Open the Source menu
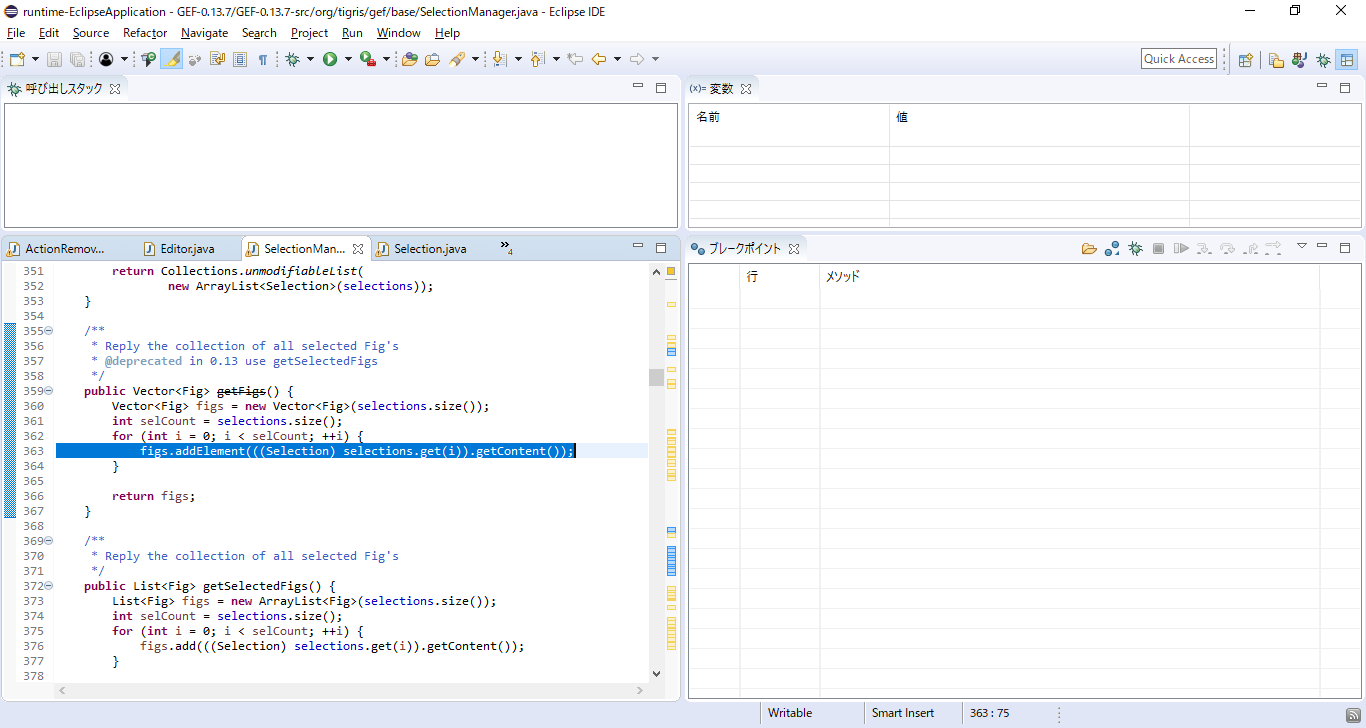 pyautogui.click(x=90, y=33)
